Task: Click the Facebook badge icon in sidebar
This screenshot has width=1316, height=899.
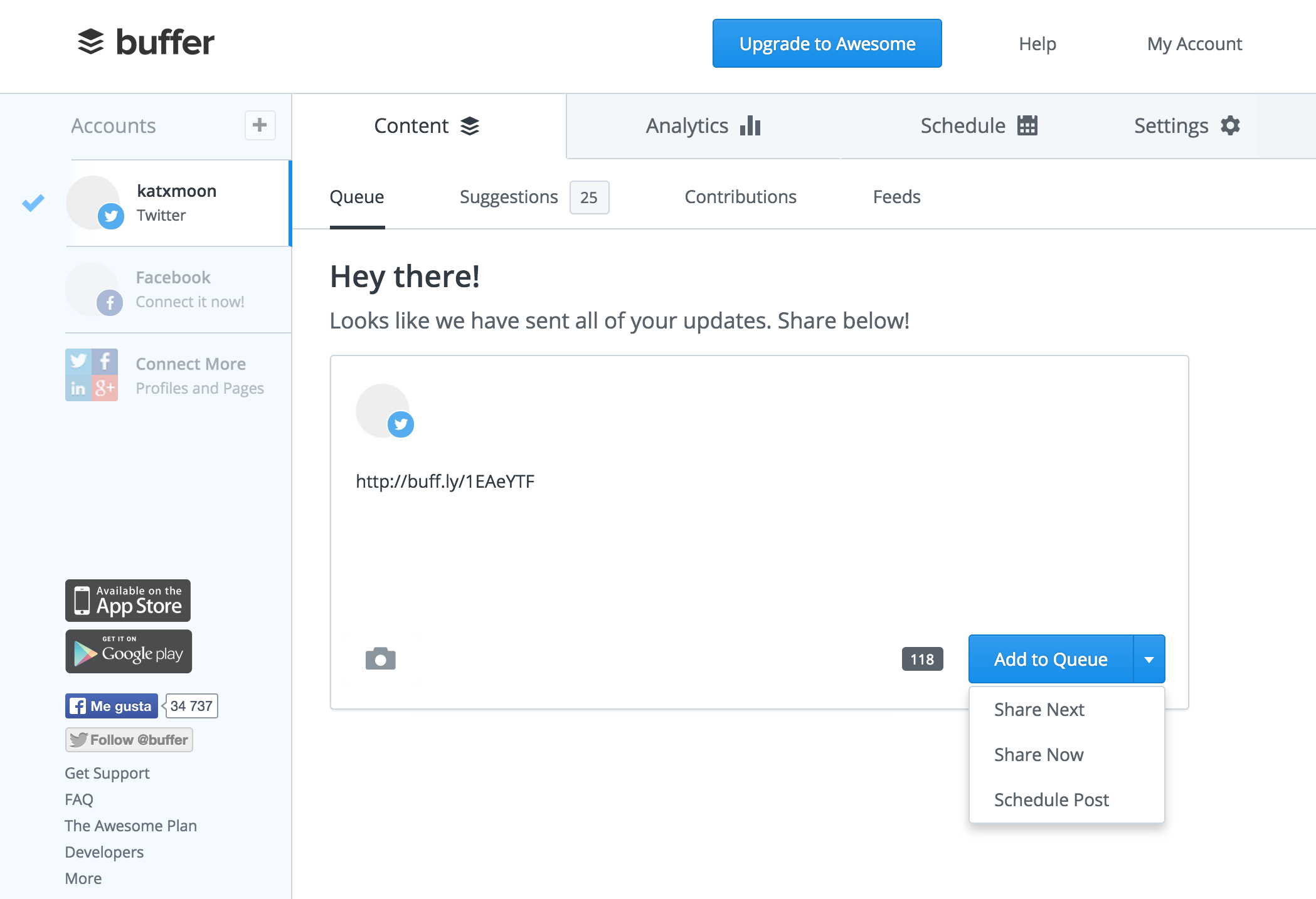Action: coord(110,303)
